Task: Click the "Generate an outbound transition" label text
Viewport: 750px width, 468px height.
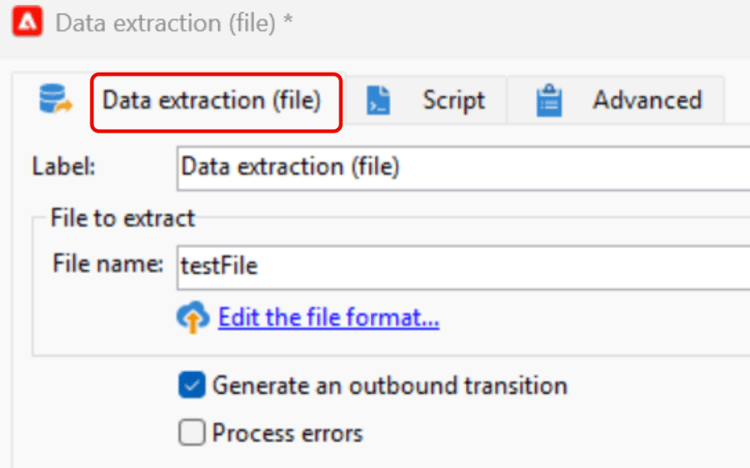Action: [389, 385]
